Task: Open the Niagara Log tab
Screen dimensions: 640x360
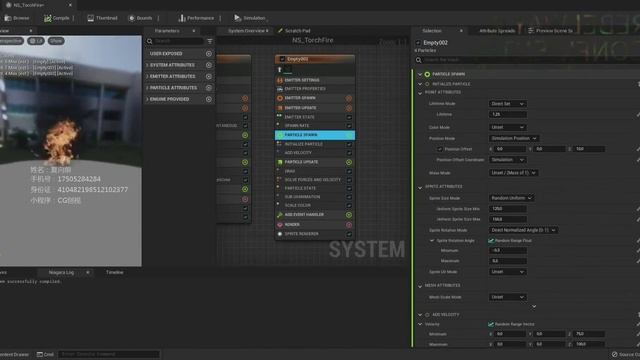Action: [x=61, y=273]
